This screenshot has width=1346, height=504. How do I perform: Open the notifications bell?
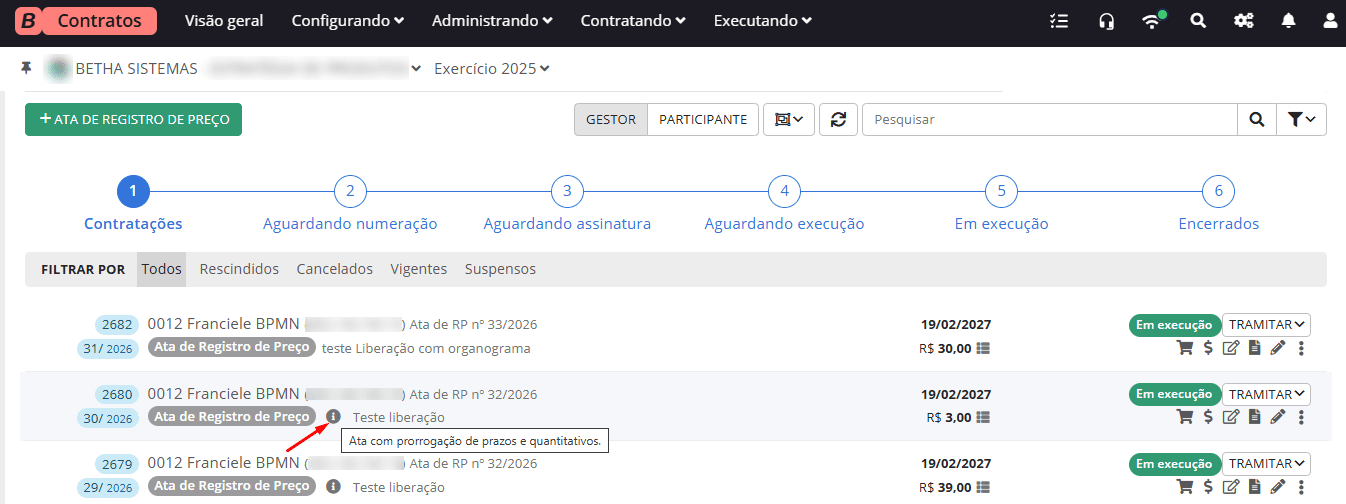click(1289, 21)
